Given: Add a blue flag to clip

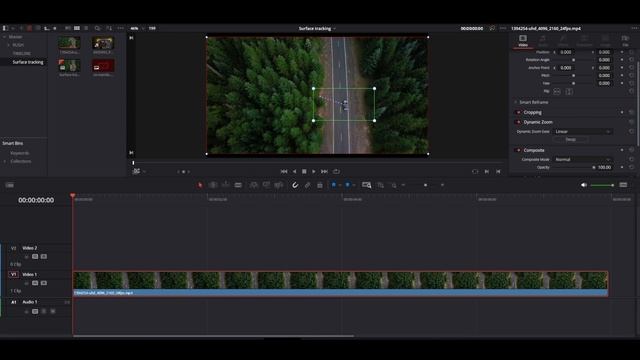Looking at the screenshot, I should [333, 185].
